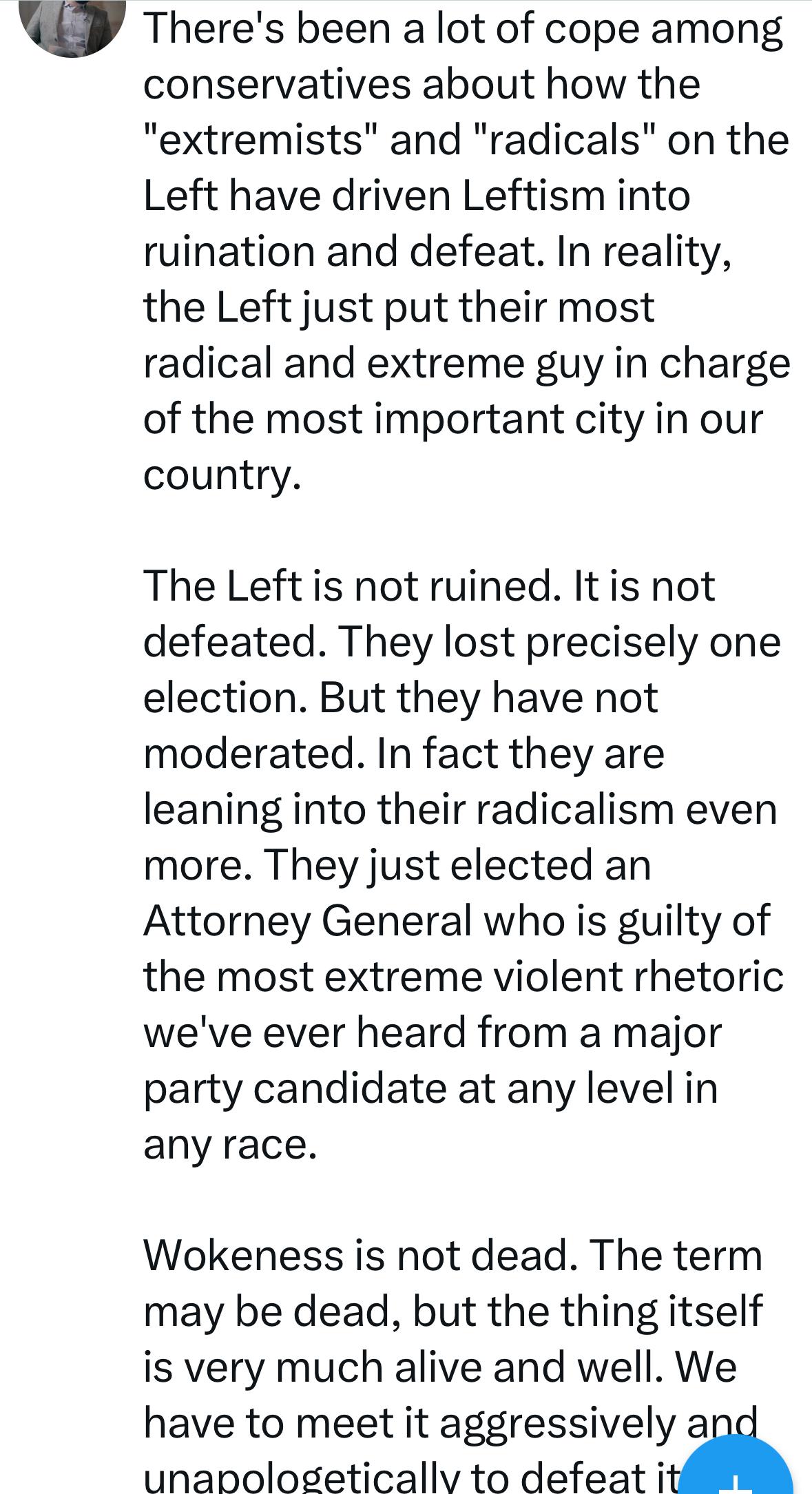Click the phrase "ruination and defeat"
Viewport: 812px width, 1494px height.
pyautogui.click(x=339, y=251)
